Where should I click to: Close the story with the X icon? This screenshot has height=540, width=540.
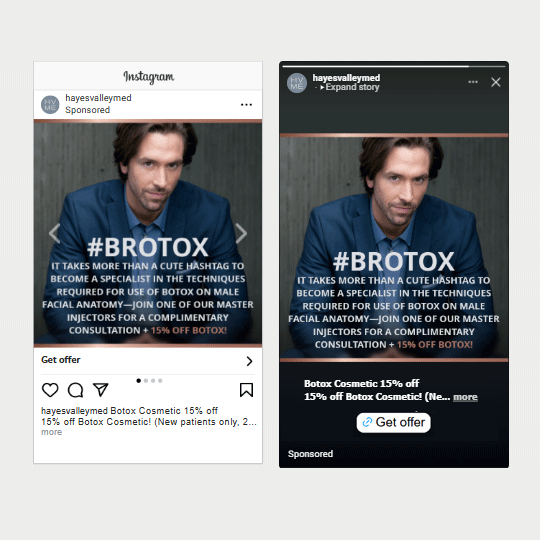click(x=496, y=82)
